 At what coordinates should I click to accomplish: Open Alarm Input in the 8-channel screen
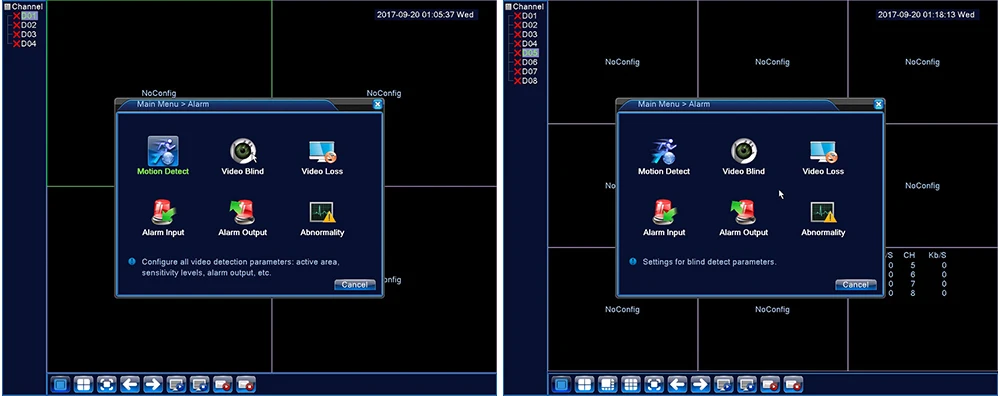coord(664,218)
